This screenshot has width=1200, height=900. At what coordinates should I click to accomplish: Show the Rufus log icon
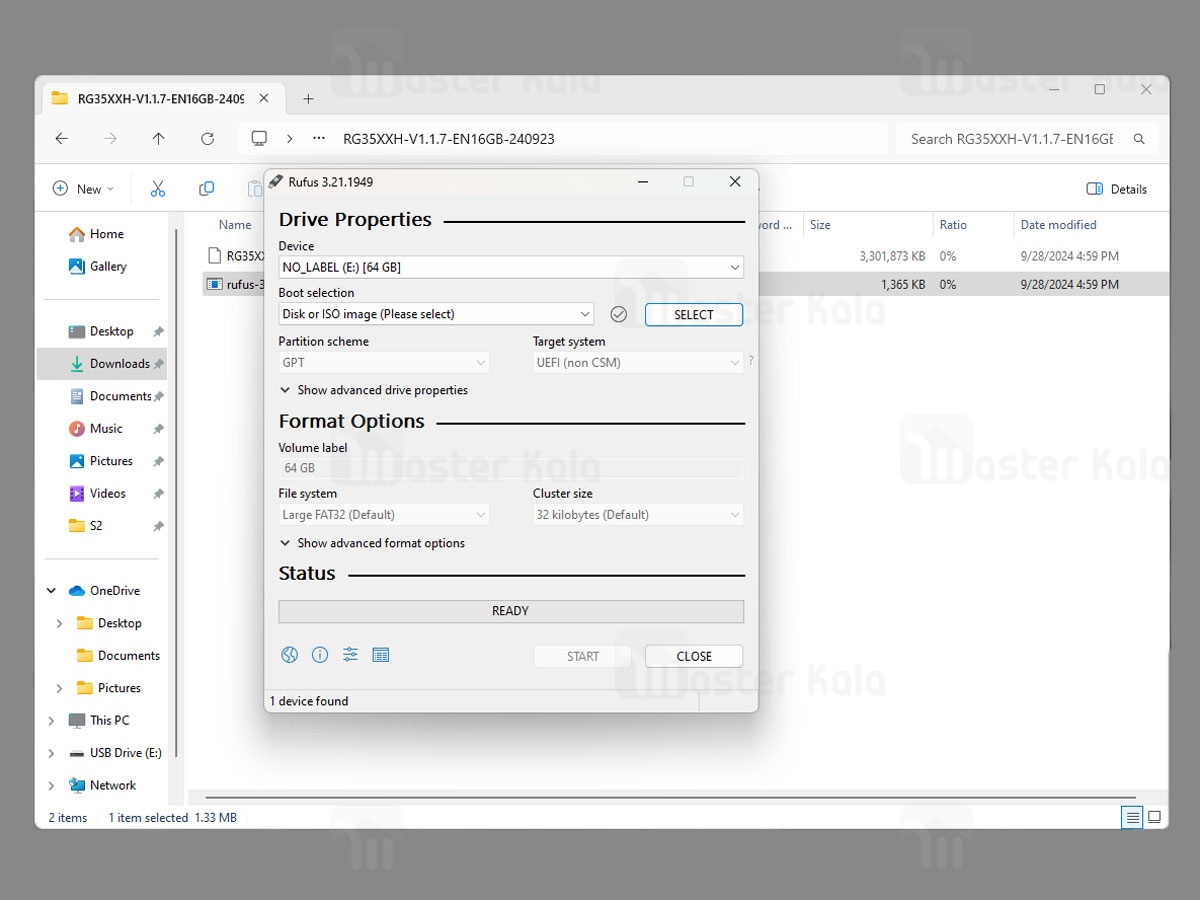[x=380, y=655]
